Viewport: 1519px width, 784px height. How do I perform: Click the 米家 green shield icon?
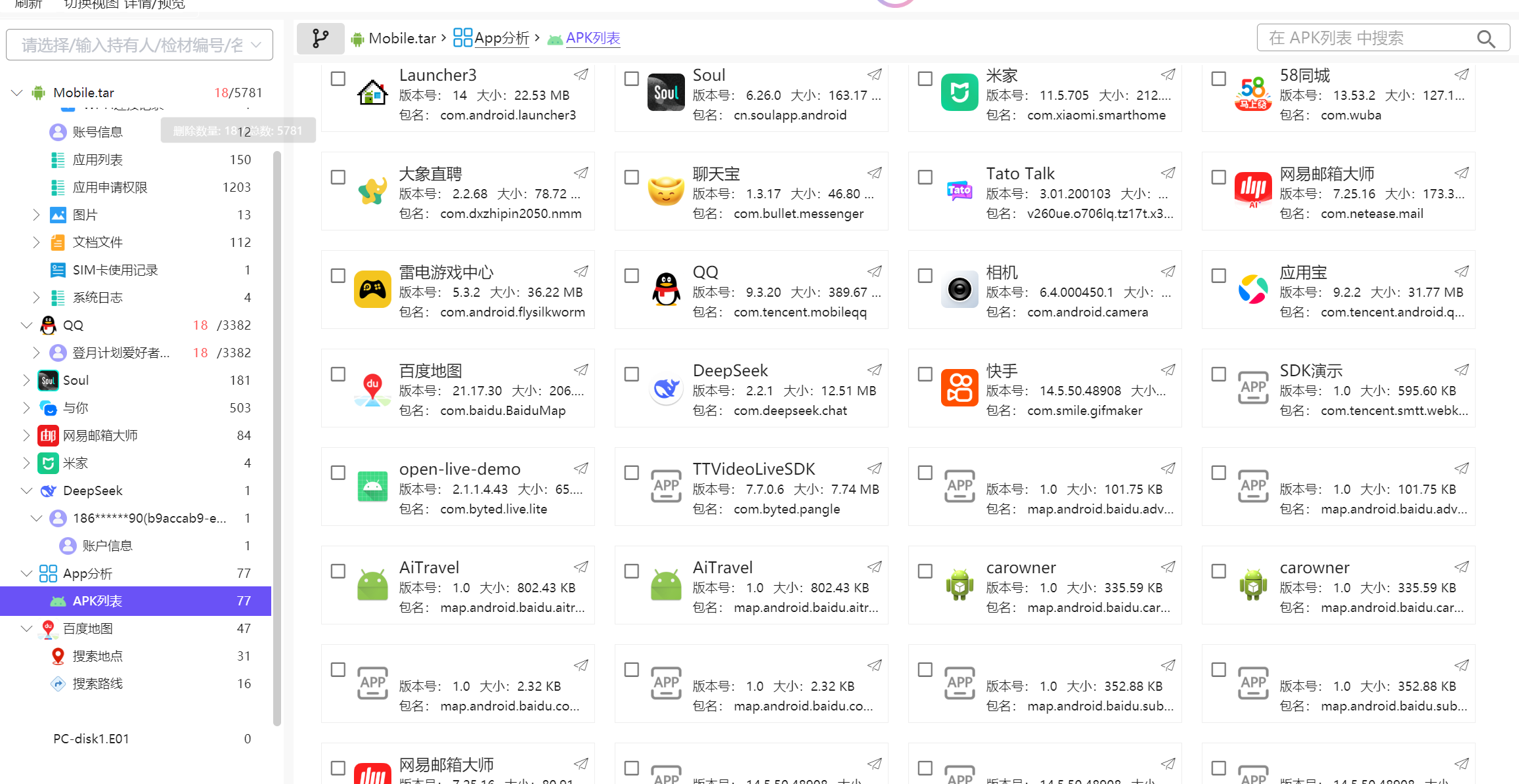[x=959, y=93]
